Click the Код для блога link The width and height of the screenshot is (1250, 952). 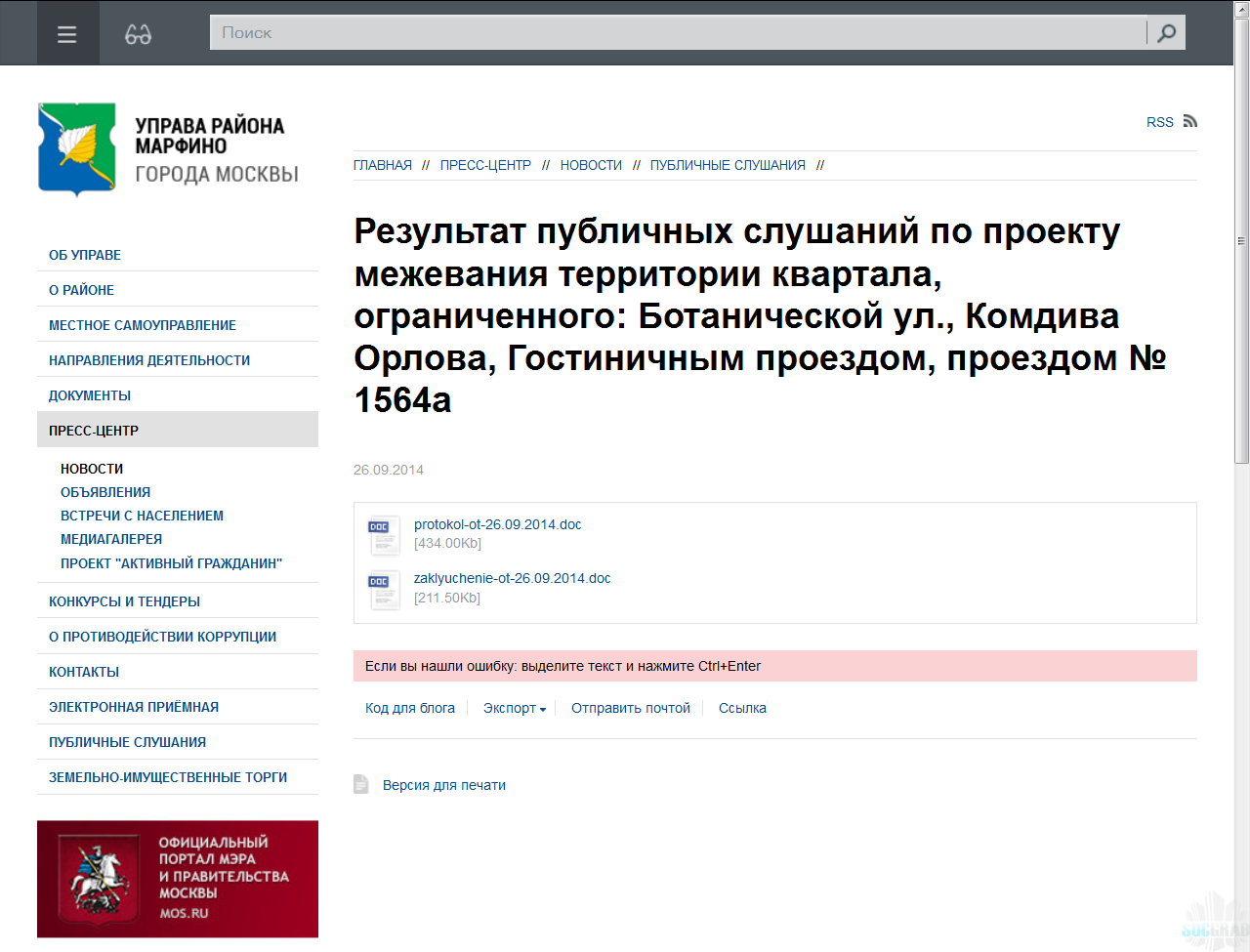[410, 708]
